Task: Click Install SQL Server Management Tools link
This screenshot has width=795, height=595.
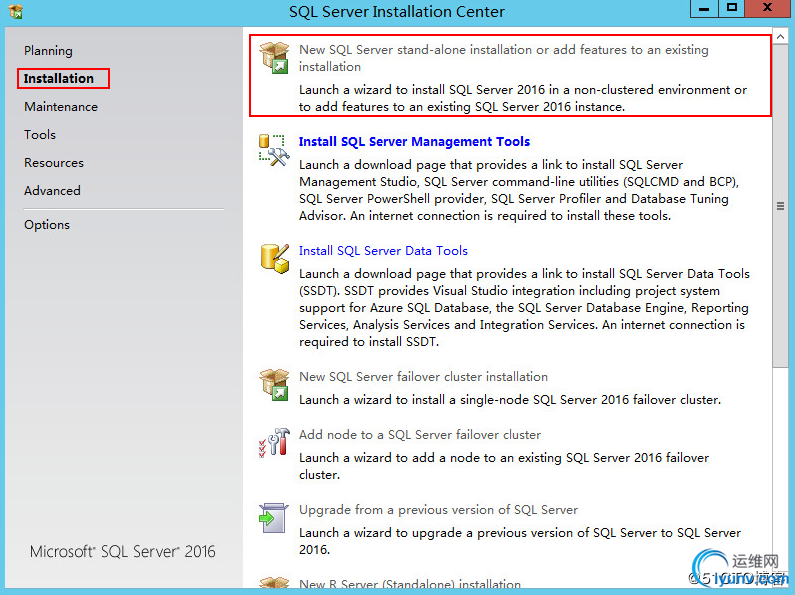Action: [x=414, y=141]
